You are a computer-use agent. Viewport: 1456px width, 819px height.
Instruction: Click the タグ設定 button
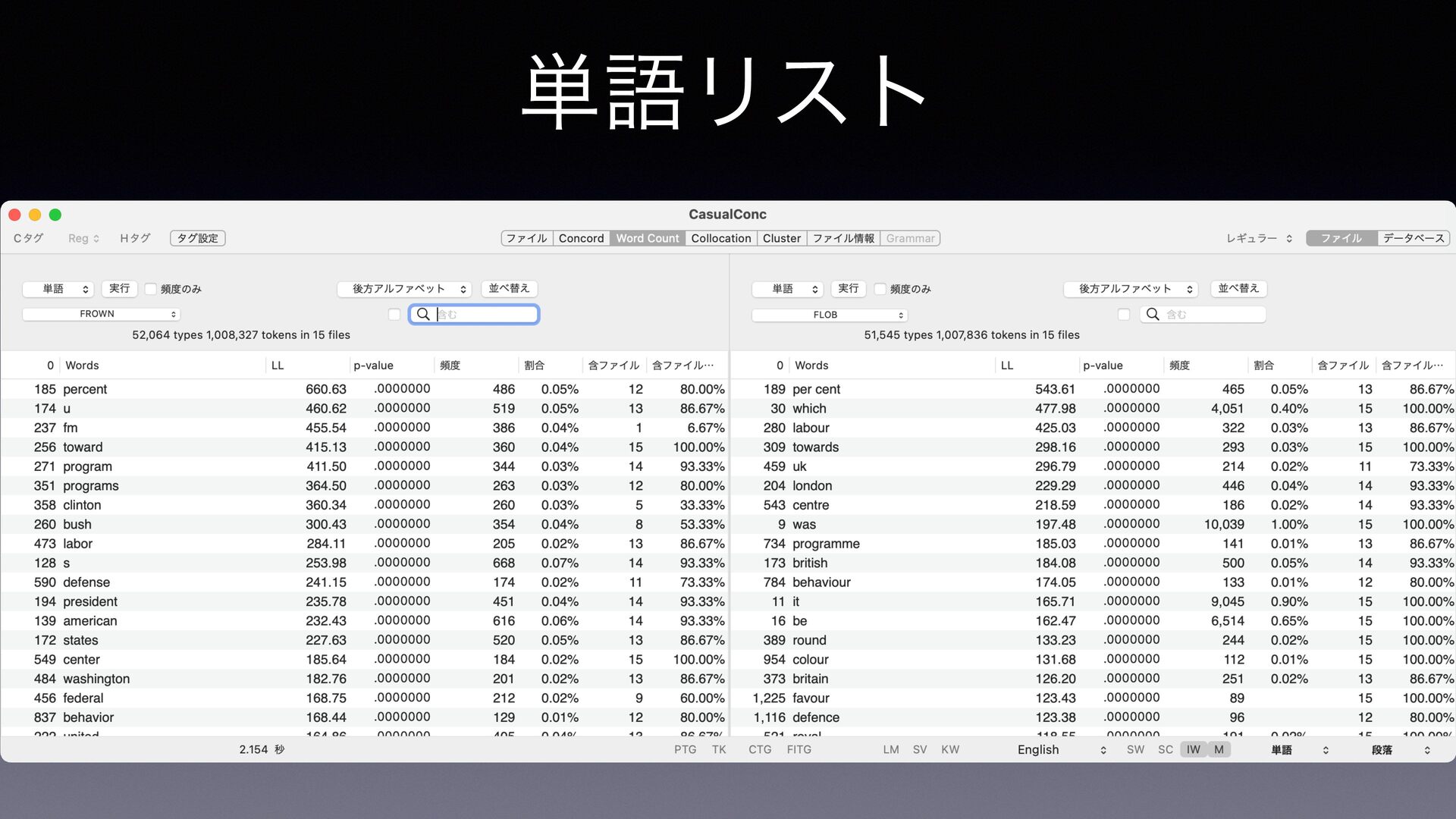coord(197,238)
